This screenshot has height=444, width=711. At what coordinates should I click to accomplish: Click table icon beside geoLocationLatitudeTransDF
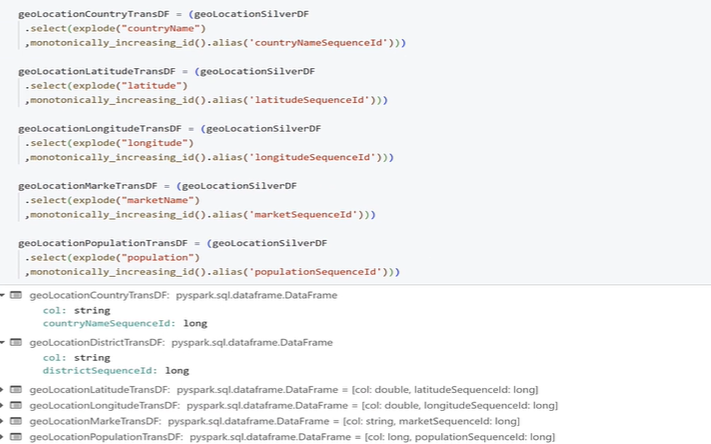pyautogui.click(x=16, y=390)
